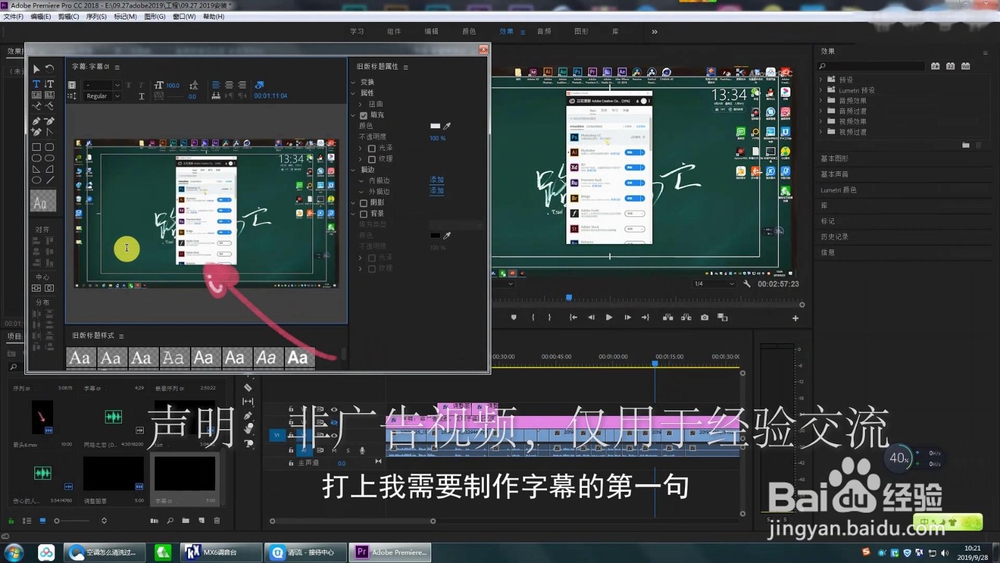Viewport: 1000px width, 563px height.
Task: Click the center-align text icon
Action: [x=229, y=85]
